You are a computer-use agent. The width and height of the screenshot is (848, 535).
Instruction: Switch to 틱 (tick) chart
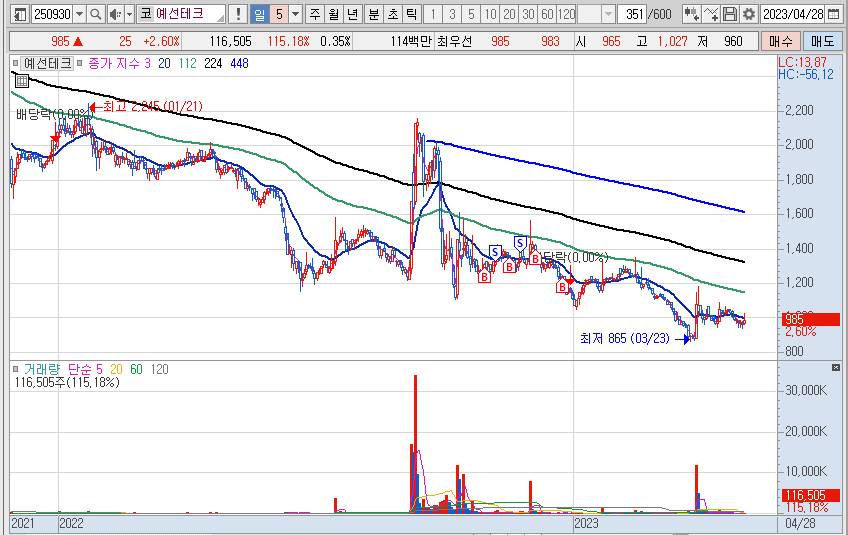point(411,14)
